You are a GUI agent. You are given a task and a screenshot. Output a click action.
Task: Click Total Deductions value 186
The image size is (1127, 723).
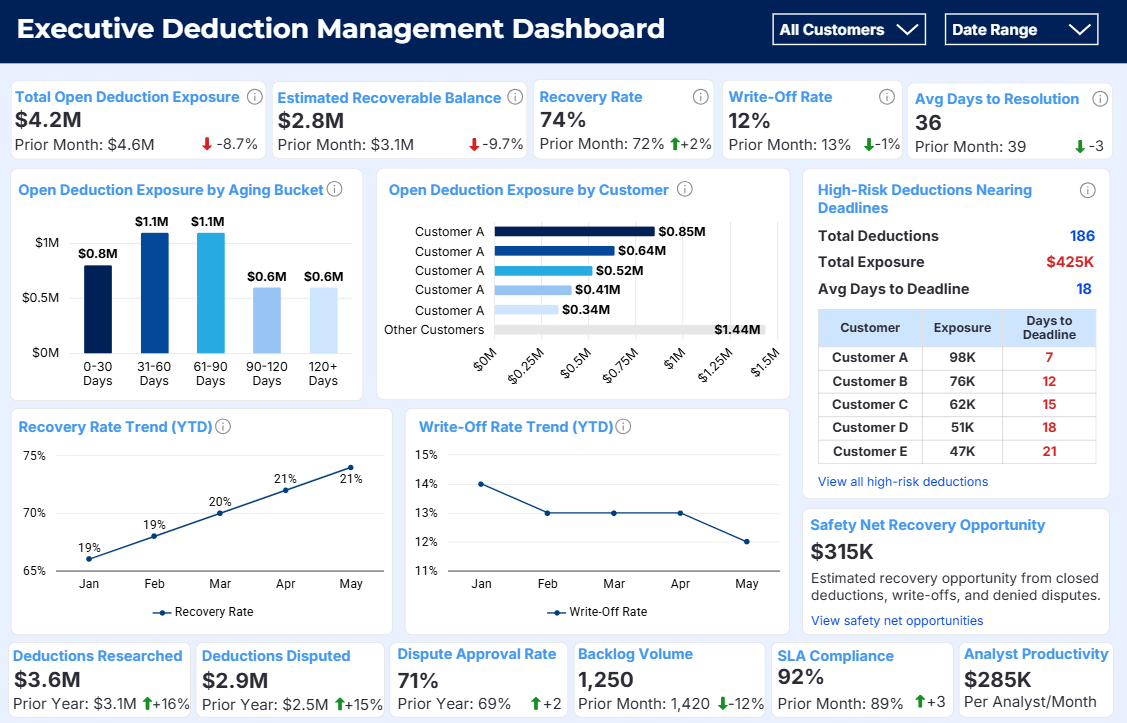click(x=1082, y=236)
